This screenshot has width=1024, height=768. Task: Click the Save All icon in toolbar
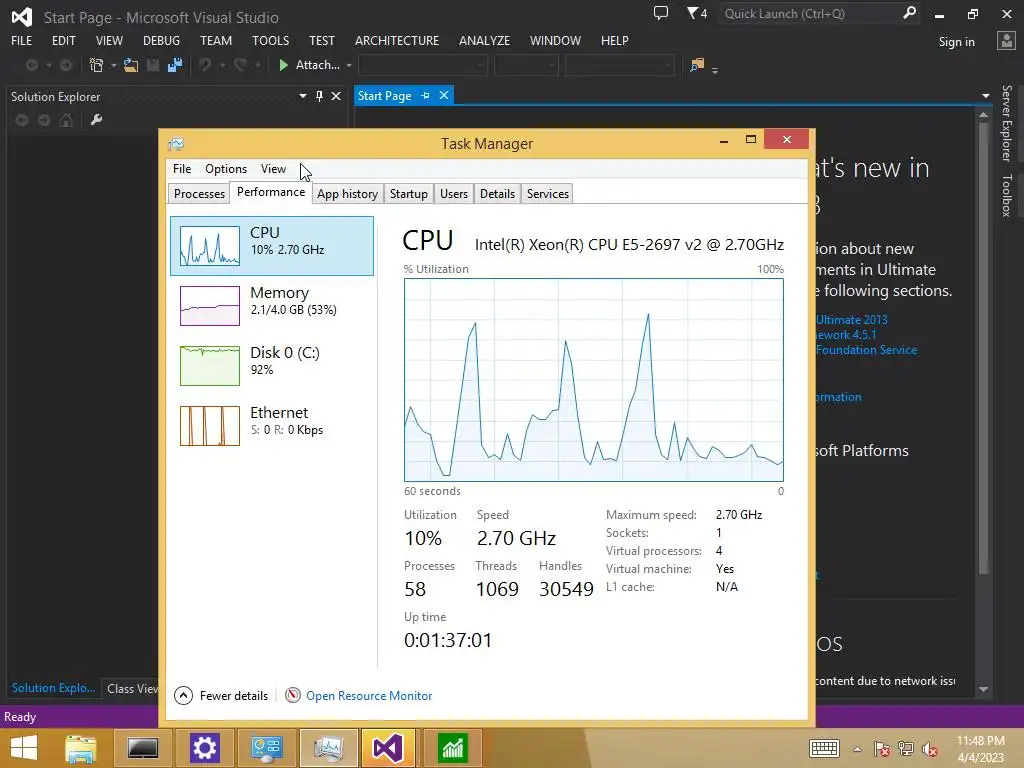pos(174,65)
